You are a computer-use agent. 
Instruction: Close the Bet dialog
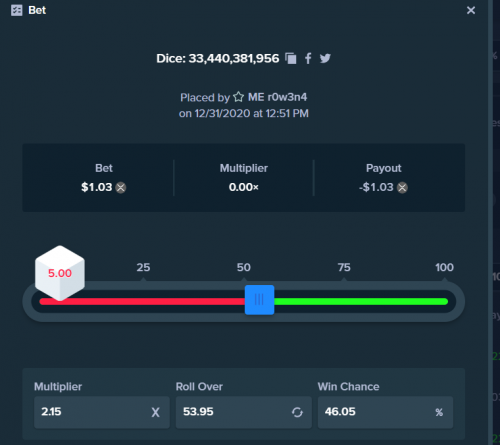point(471,10)
